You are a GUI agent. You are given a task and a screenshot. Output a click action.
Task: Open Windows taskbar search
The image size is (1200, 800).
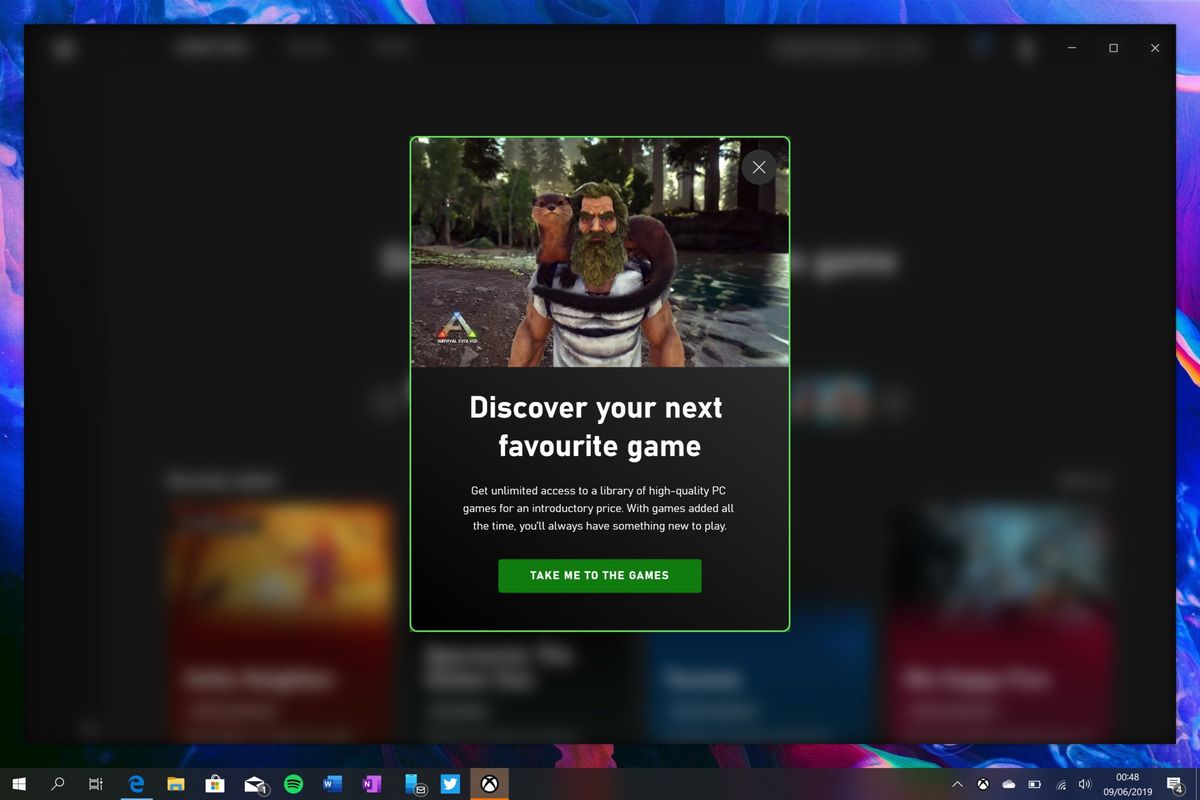click(x=58, y=785)
